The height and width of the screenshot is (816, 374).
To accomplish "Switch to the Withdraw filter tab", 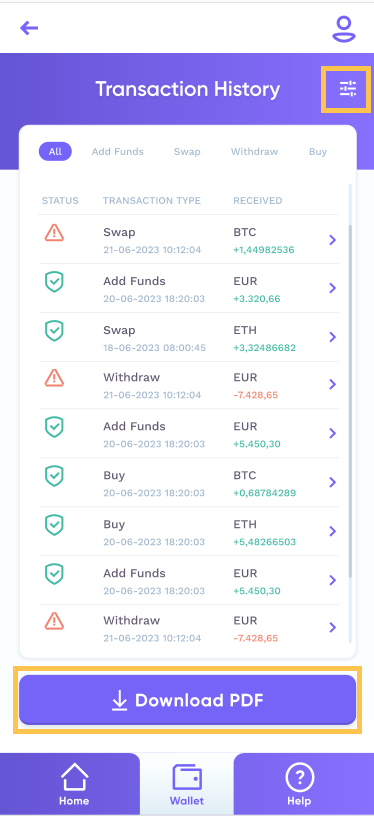I will (x=254, y=151).
